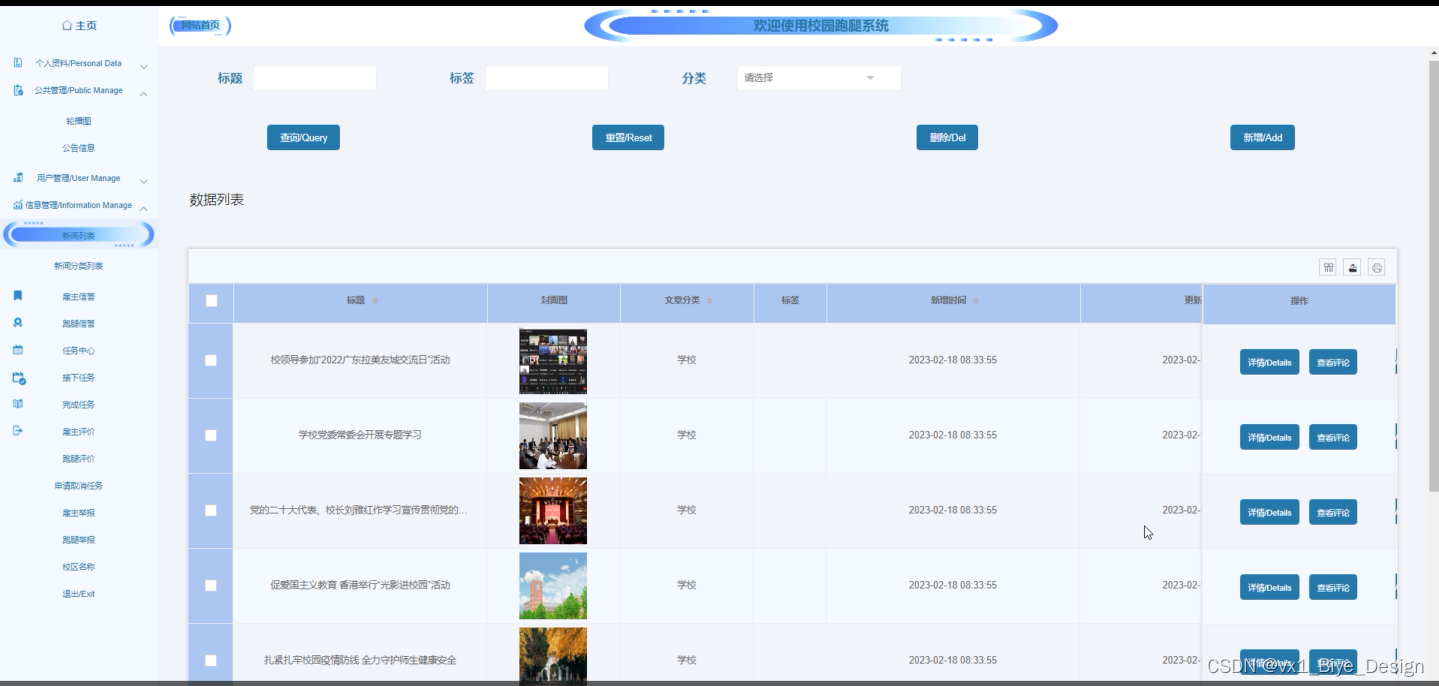Viewport: 1439px width, 686px height.
Task: Expand the 个人资料/Personal Data menu chevron
Action: pos(144,66)
